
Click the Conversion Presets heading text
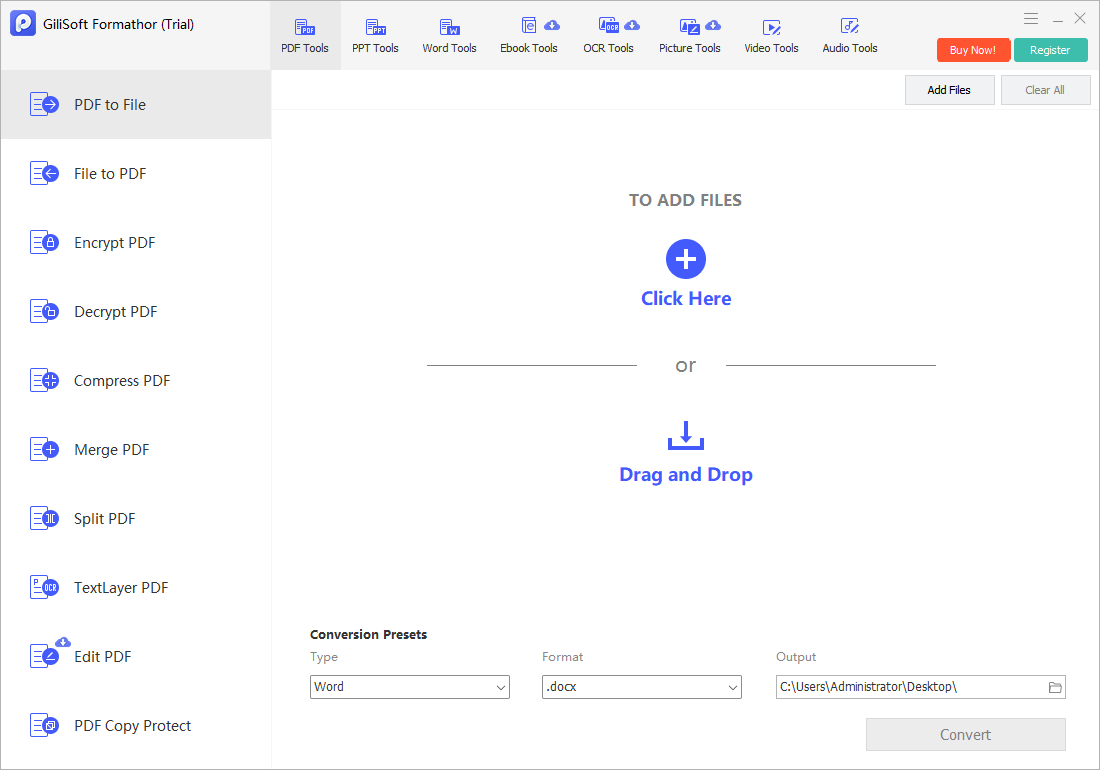[x=368, y=635]
